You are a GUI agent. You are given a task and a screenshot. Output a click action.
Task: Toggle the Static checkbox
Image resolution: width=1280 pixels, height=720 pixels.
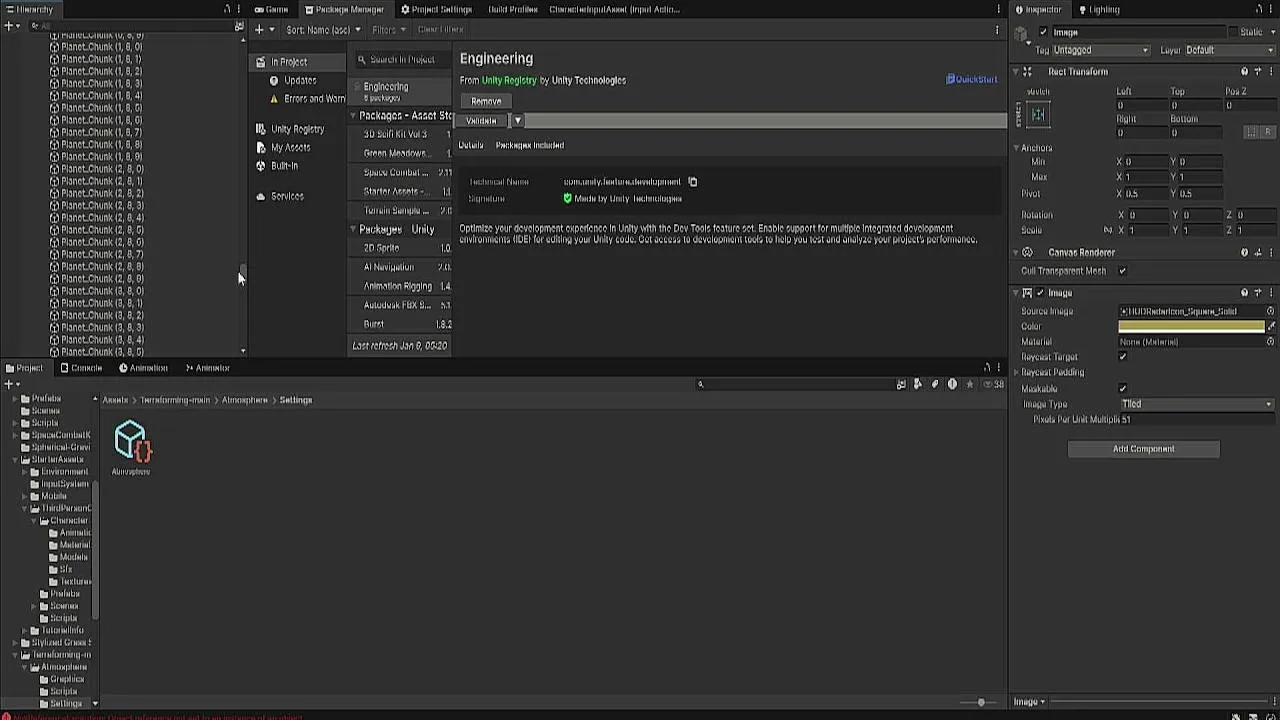click(1233, 32)
